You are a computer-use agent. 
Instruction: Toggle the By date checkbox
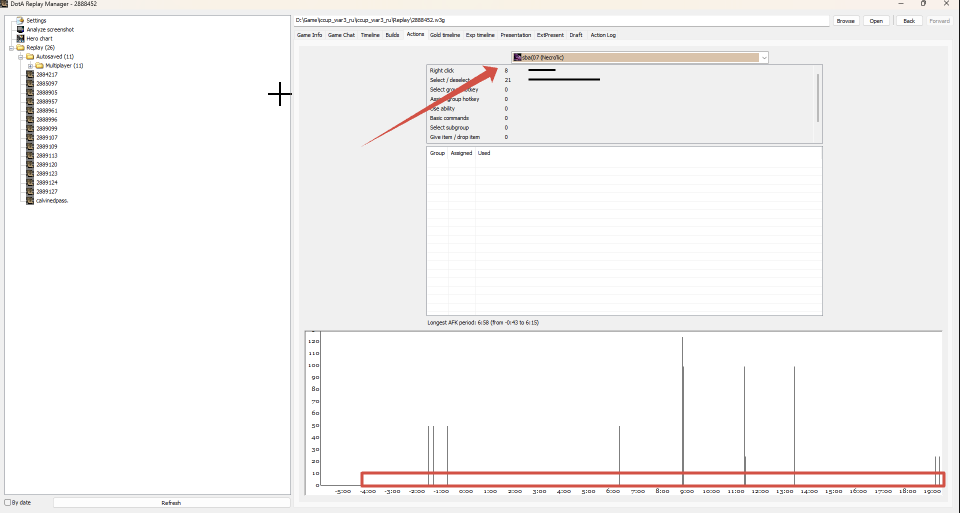tap(8, 503)
